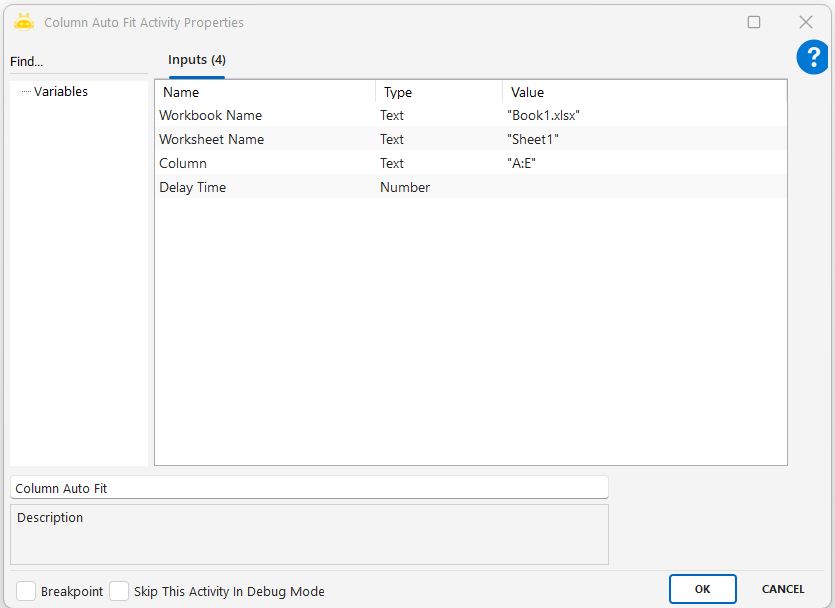Click the Name column header
Viewport: 835px width, 608px height.
(x=265, y=93)
